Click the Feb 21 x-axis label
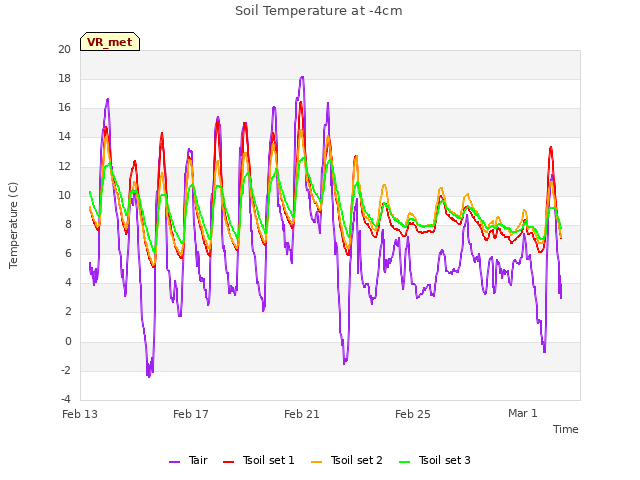Viewport: 640px width, 480px height. pyautogui.click(x=302, y=414)
